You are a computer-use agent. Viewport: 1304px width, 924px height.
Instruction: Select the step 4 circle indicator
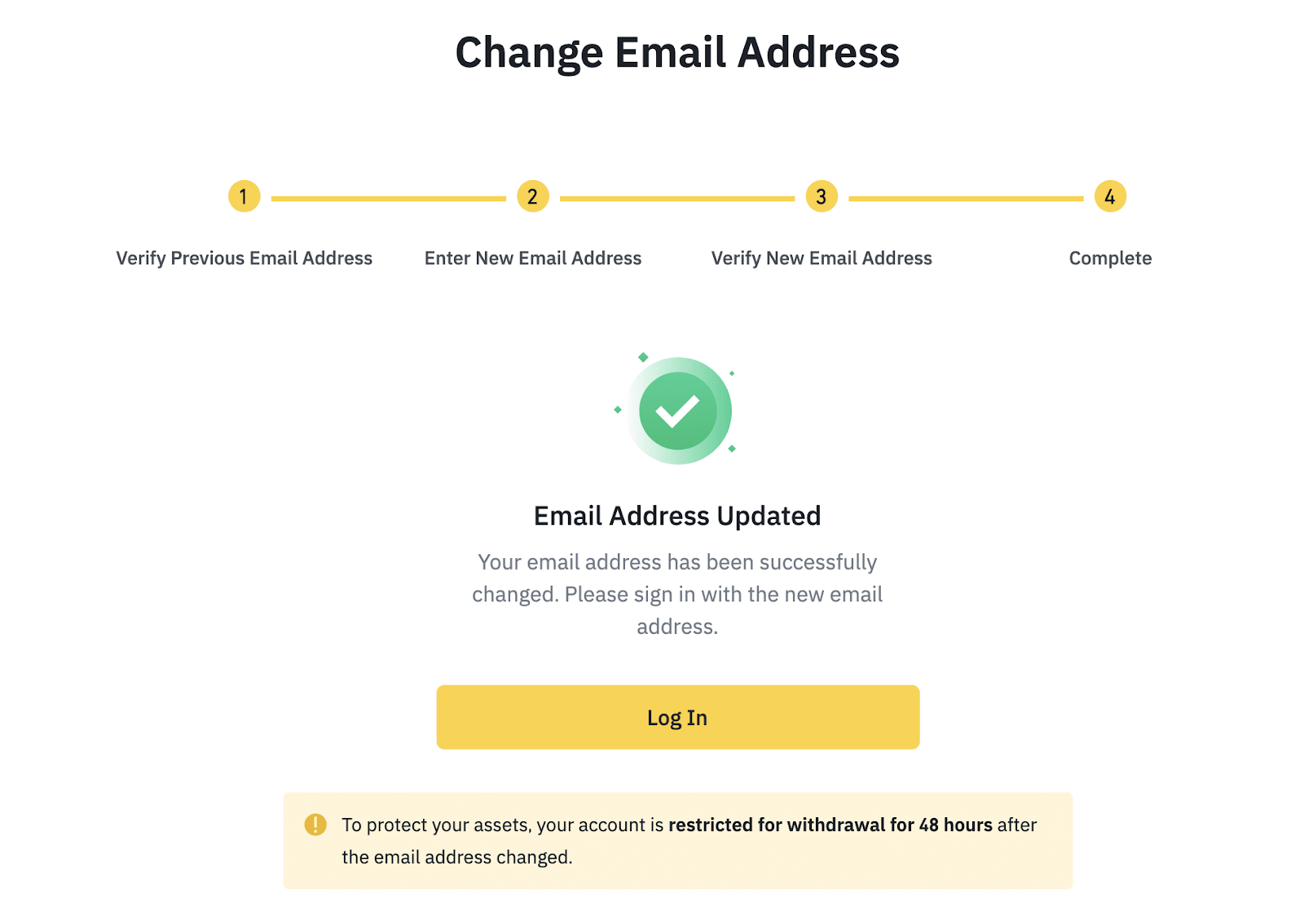[1110, 196]
